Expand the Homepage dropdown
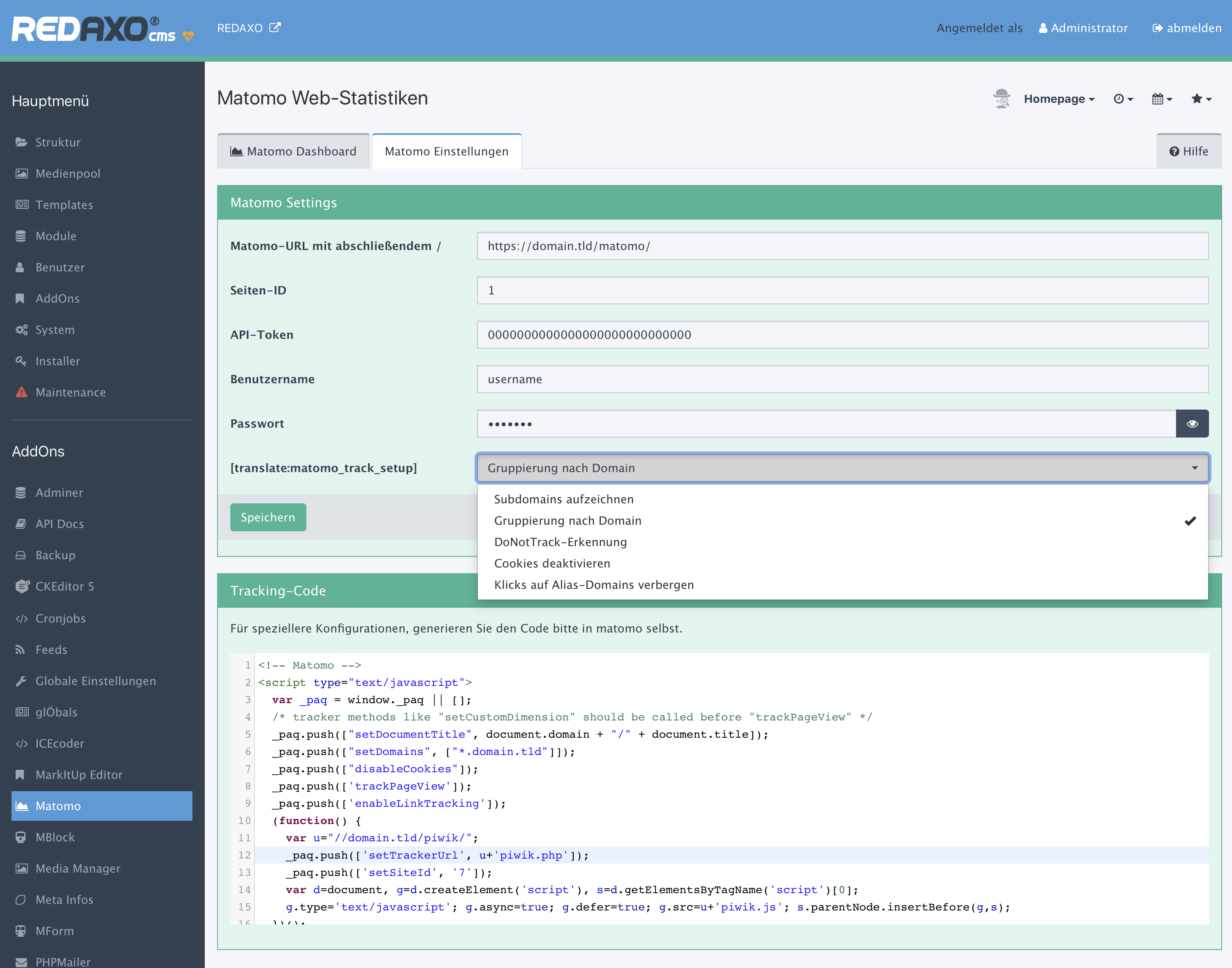 point(1058,99)
